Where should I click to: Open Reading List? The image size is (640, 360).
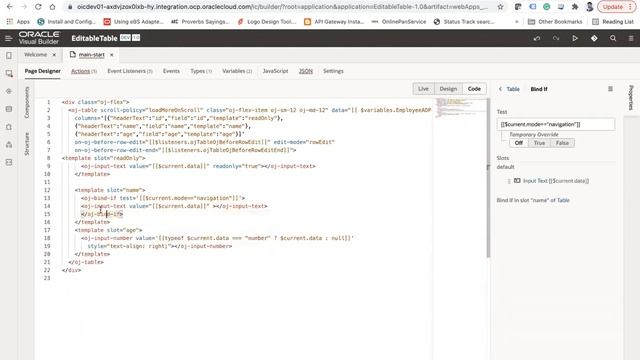pyautogui.click(x=613, y=22)
